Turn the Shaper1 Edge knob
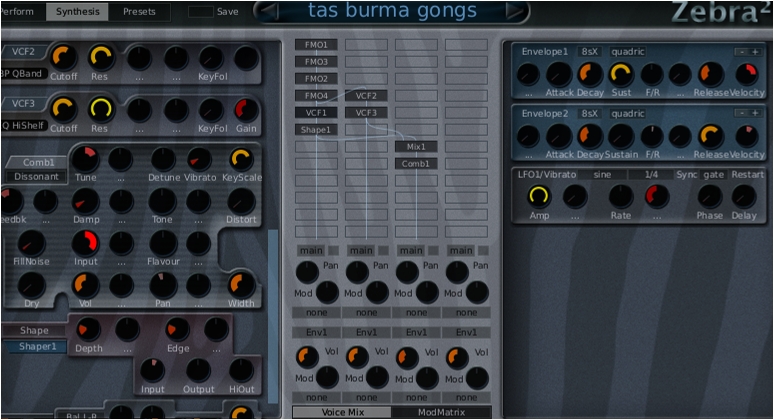This screenshot has width=774, height=420. tap(177, 330)
